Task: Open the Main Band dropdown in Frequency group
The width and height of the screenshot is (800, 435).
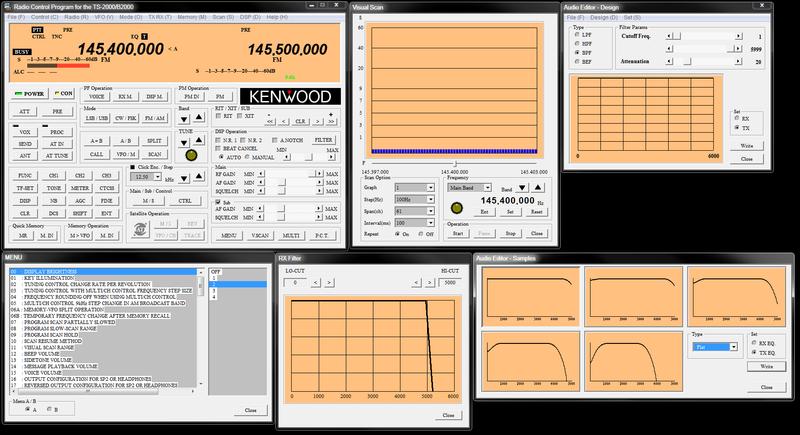Action: (488, 188)
